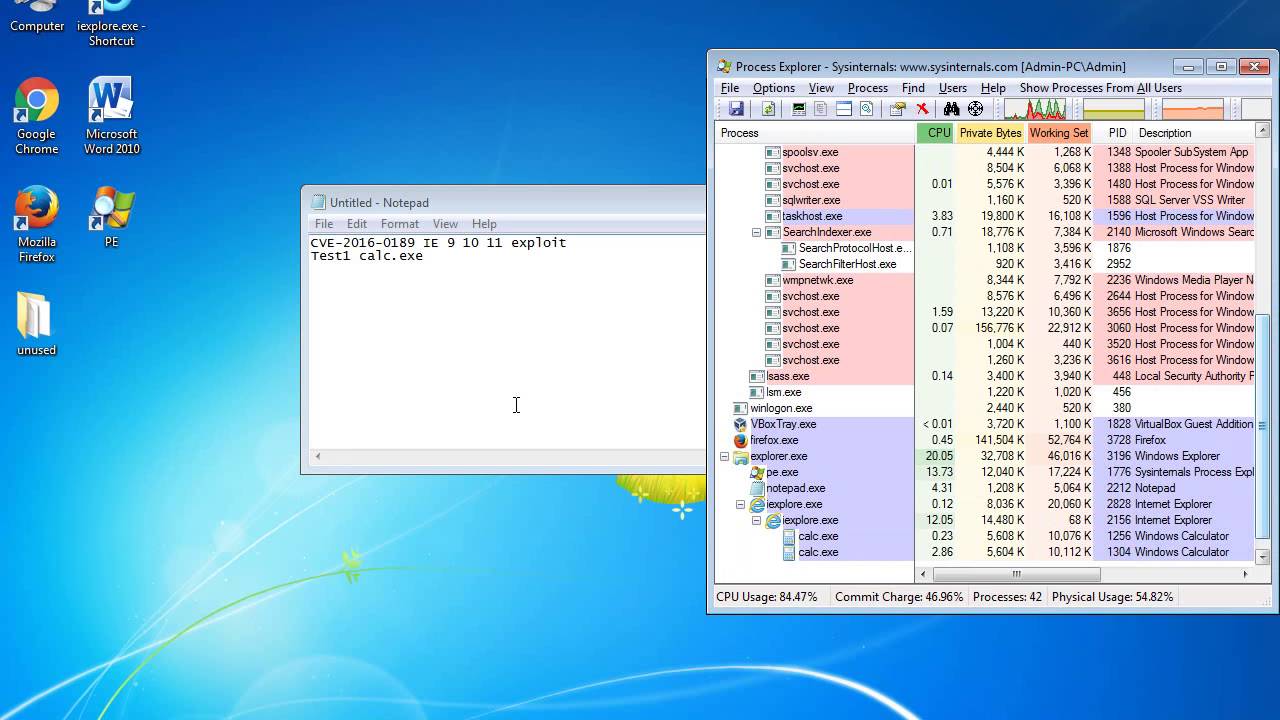This screenshot has height=720, width=1280.
Task: Open the Options menu in Process Explorer
Action: point(774,88)
